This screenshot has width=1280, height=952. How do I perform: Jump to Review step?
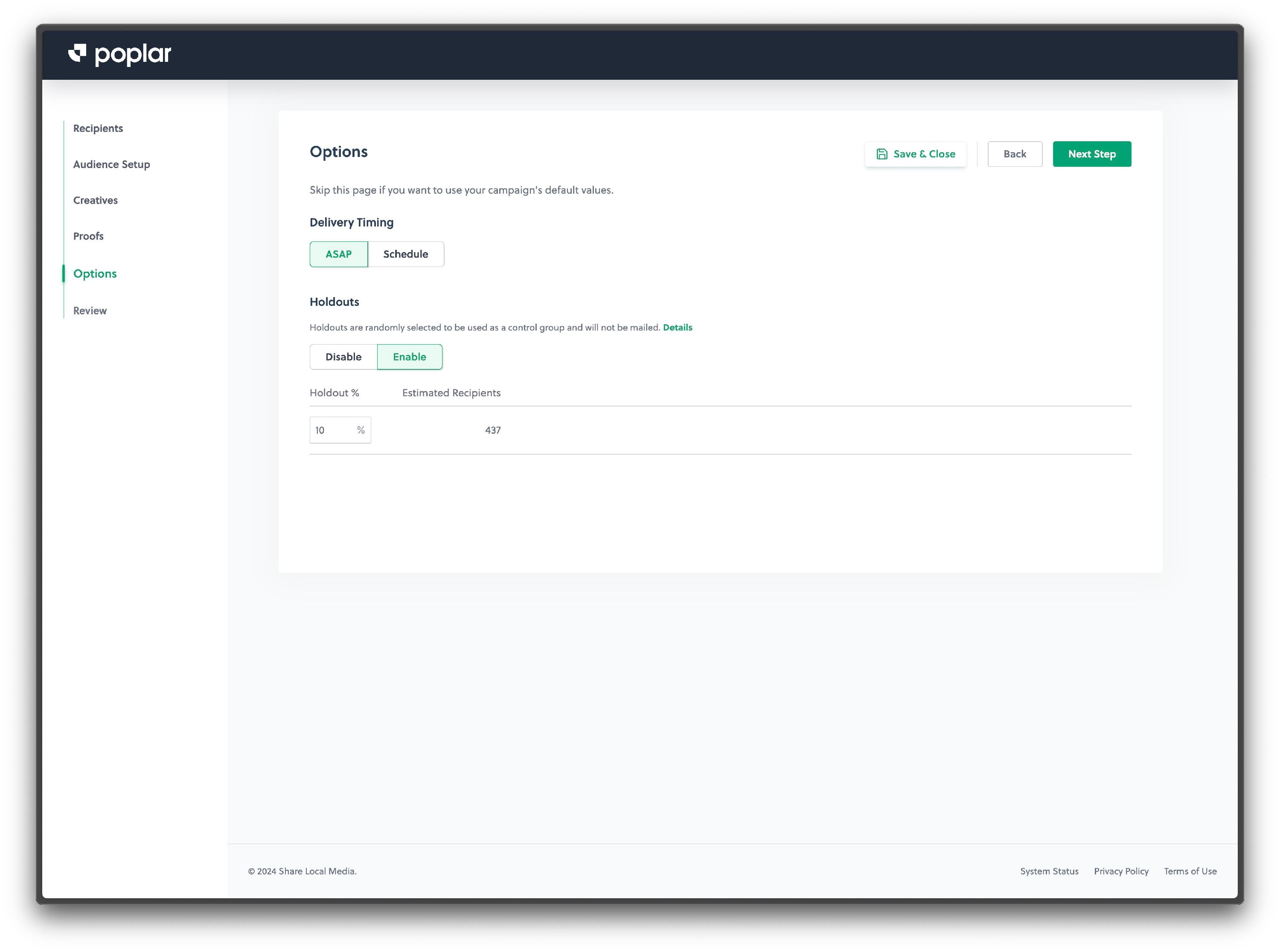tap(90, 311)
